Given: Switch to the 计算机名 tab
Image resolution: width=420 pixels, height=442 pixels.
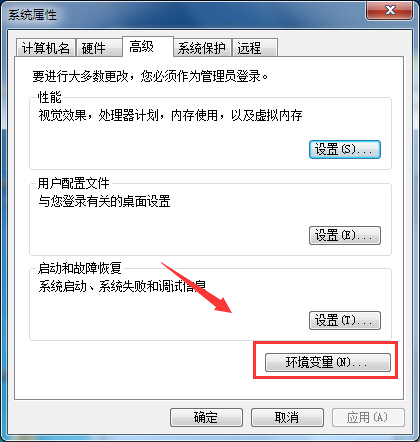Looking at the screenshot, I should click(x=45, y=48).
